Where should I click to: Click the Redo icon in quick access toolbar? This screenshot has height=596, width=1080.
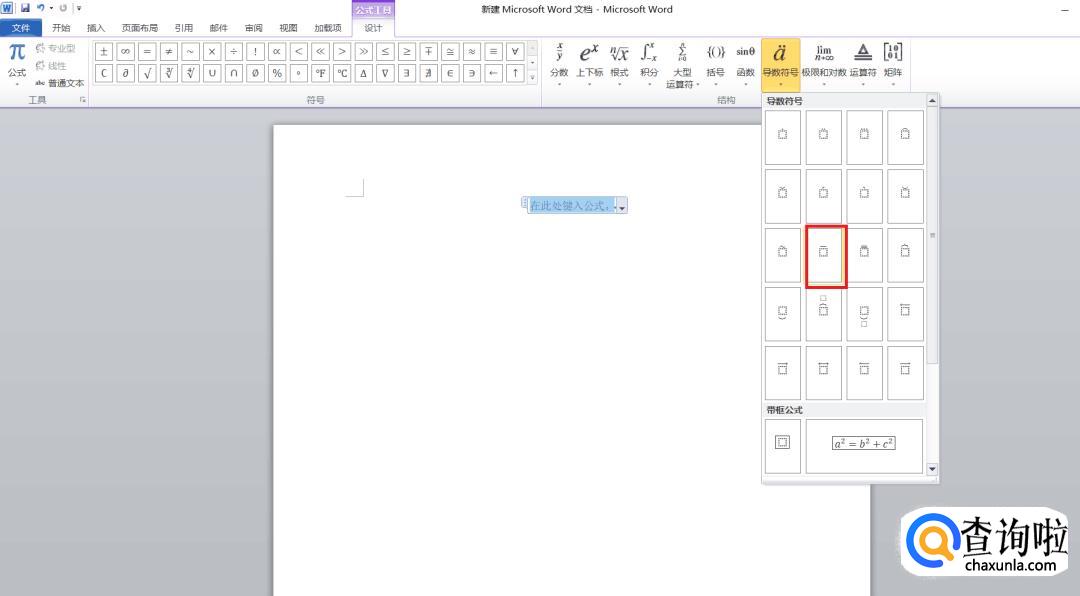pyautogui.click(x=63, y=8)
